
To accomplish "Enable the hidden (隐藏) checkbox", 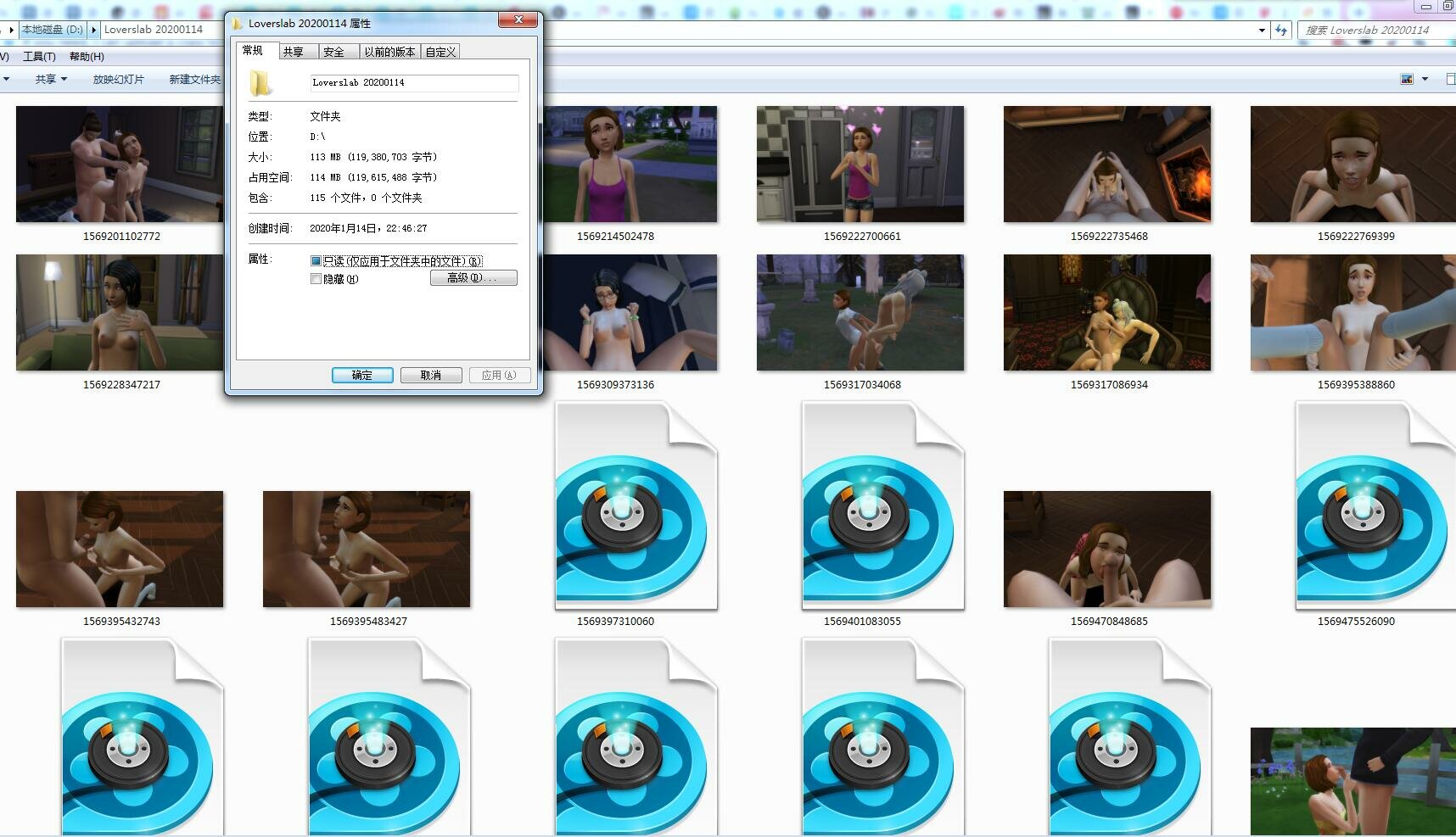I will pyautogui.click(x=316, y=279).
